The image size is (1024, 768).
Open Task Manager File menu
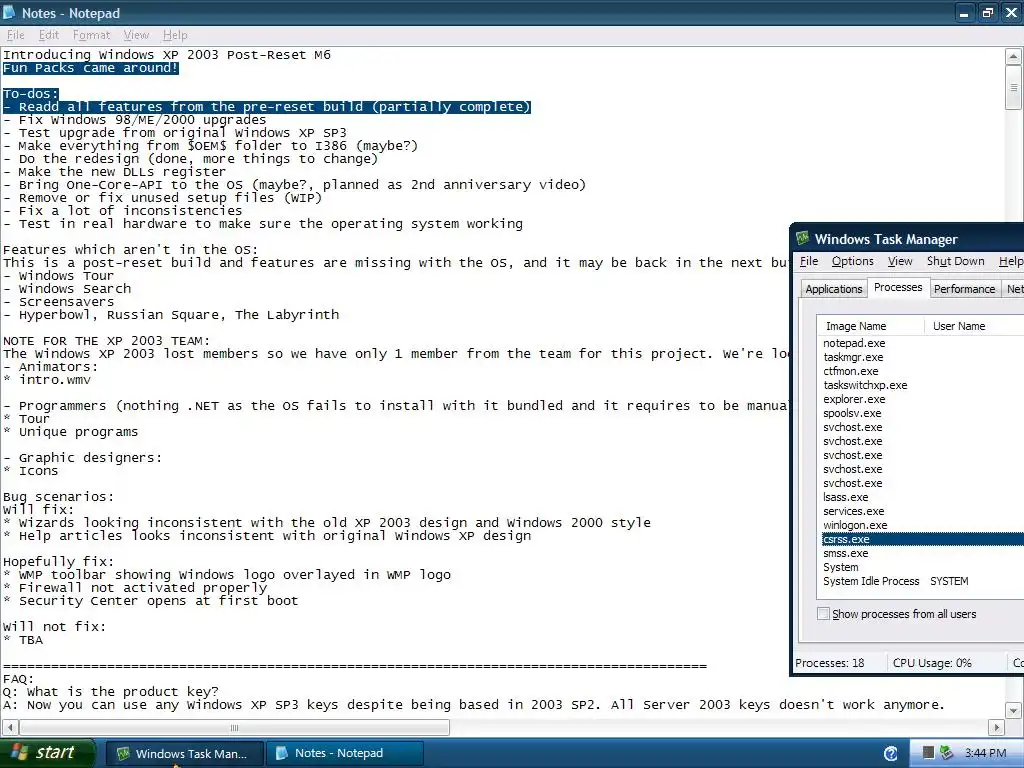pos(808,261)
